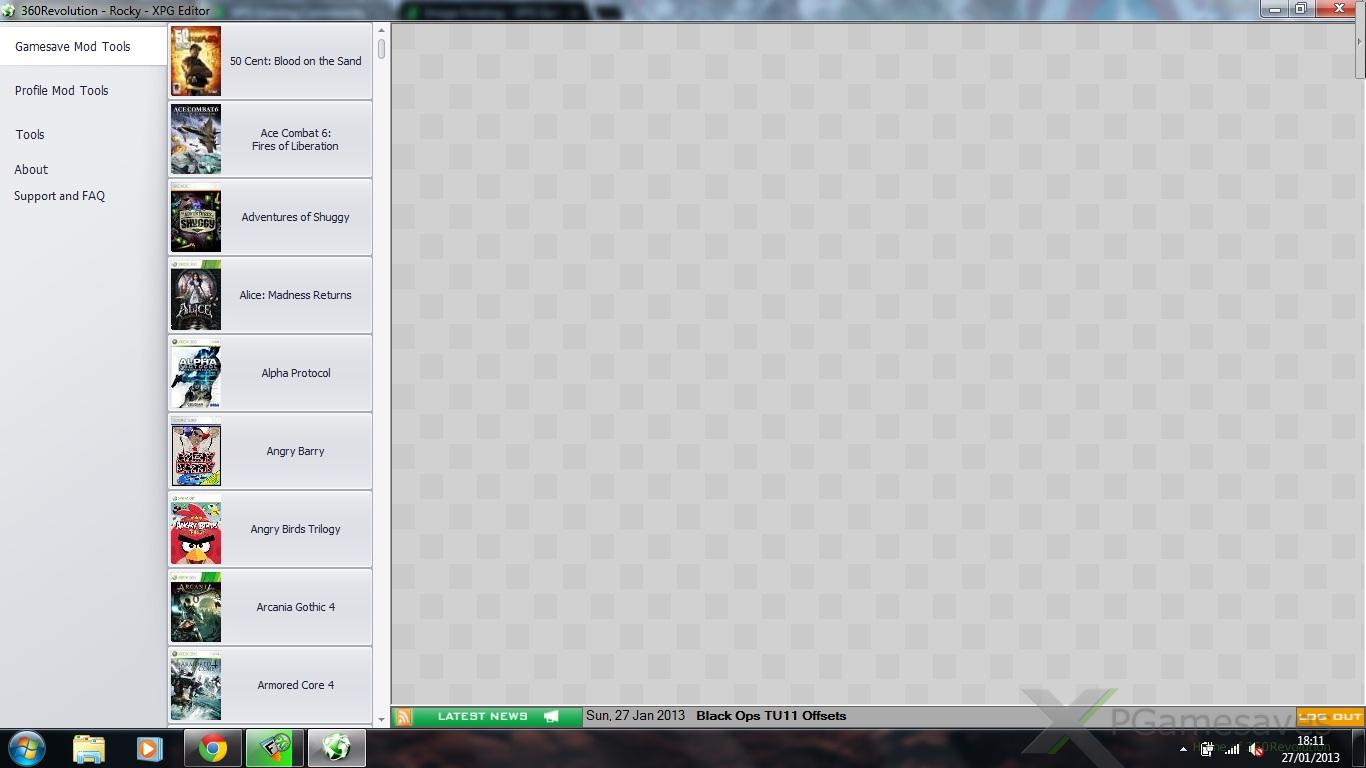Open Black Ops TU11 Offsets news item
1366x768 pixels.
tap(770, 716)
